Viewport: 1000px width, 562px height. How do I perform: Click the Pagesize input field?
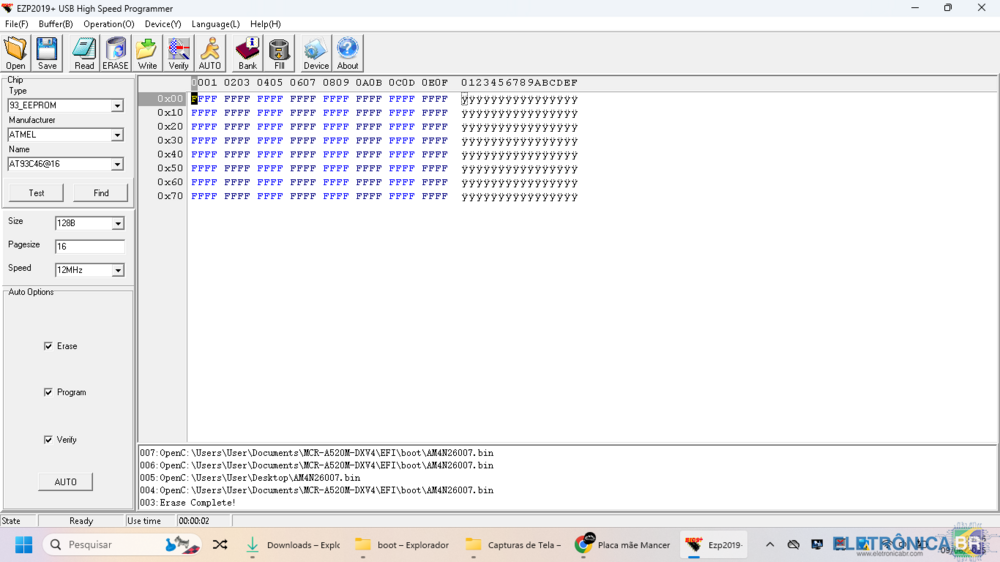[89, 246]
